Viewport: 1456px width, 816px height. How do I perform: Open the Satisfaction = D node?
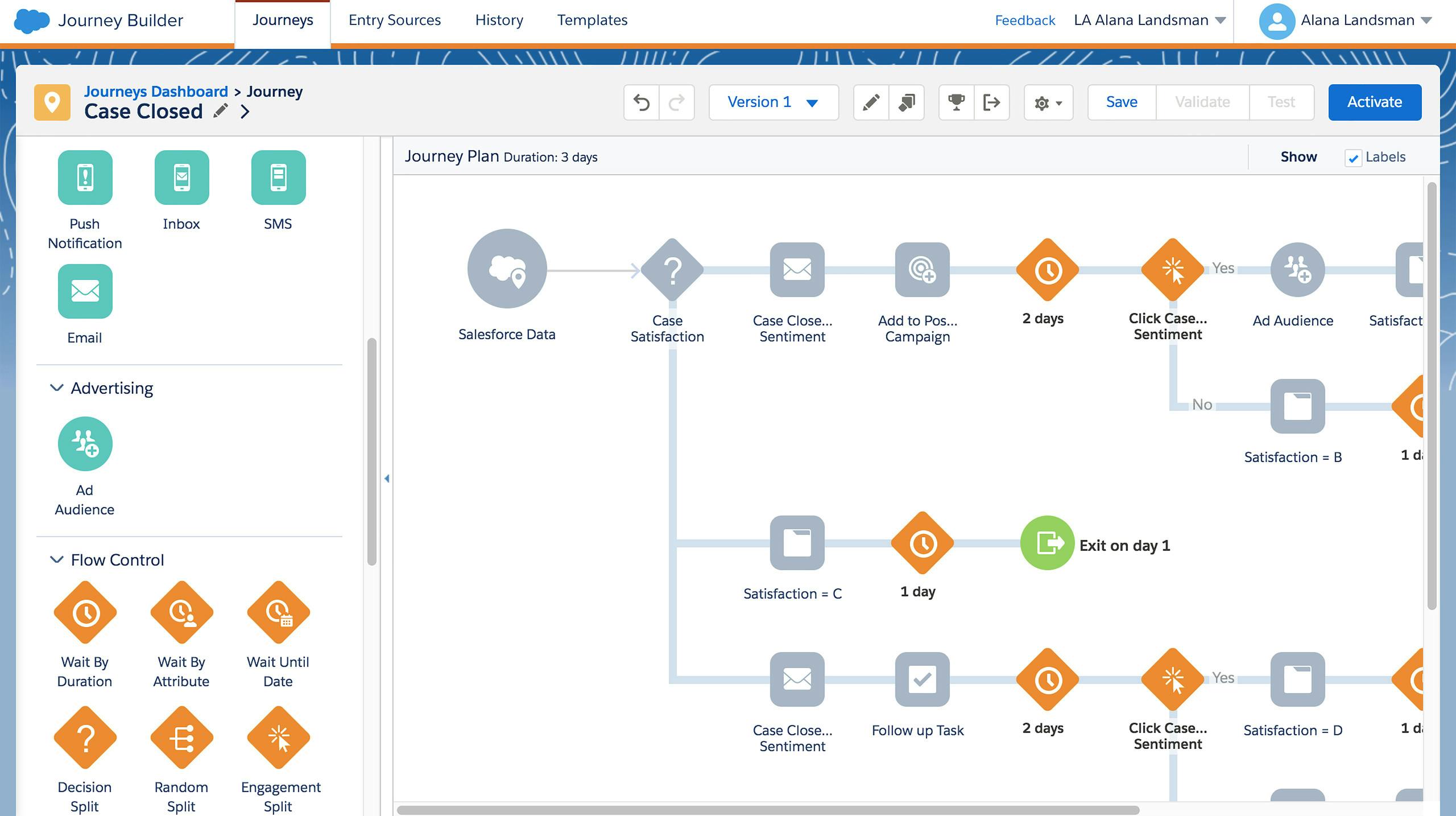pyautogui.click(x=1297, y=679)
